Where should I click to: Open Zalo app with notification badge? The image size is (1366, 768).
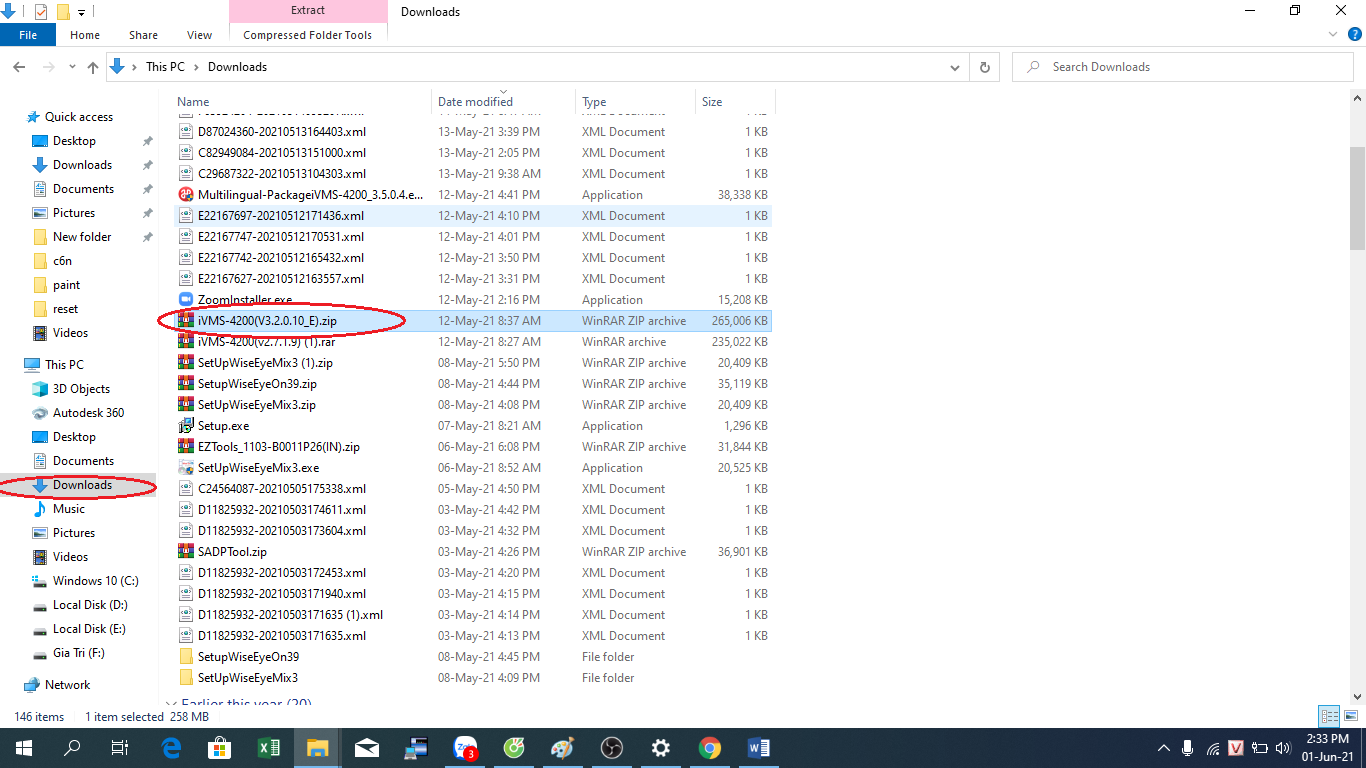(466, 748)
